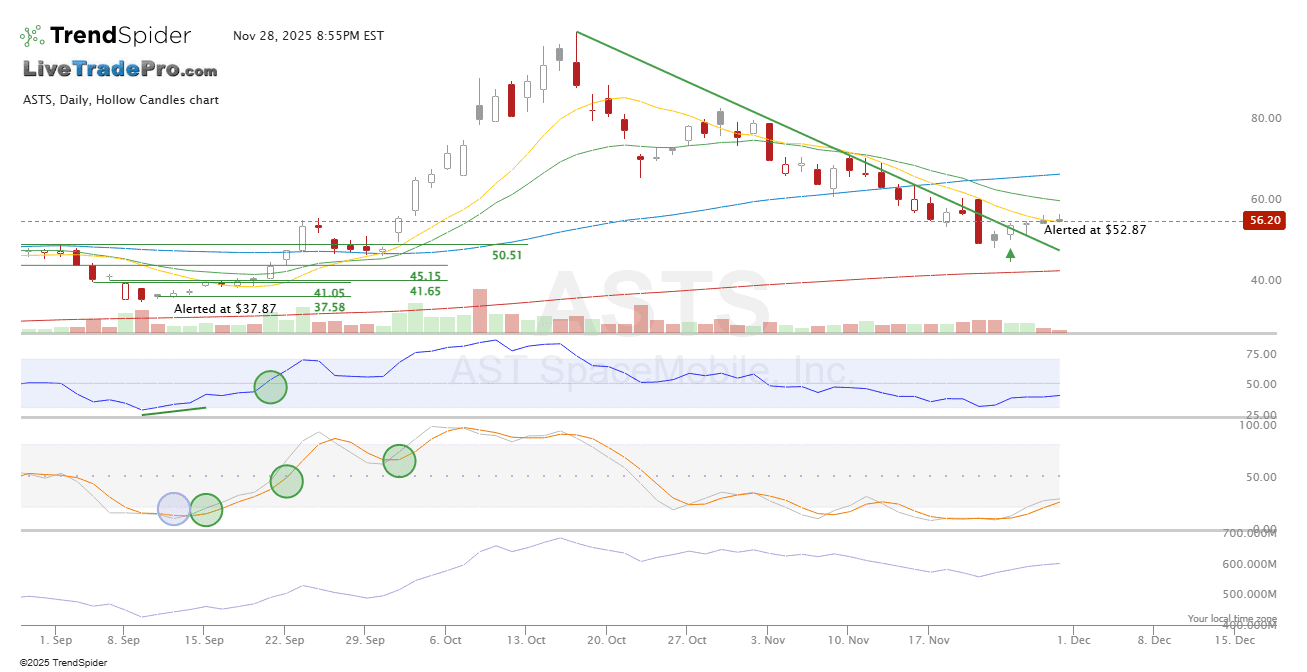Click the 'Your local time zone' text
This screenshot has height=672, width=1307.
coord(1232,619)
